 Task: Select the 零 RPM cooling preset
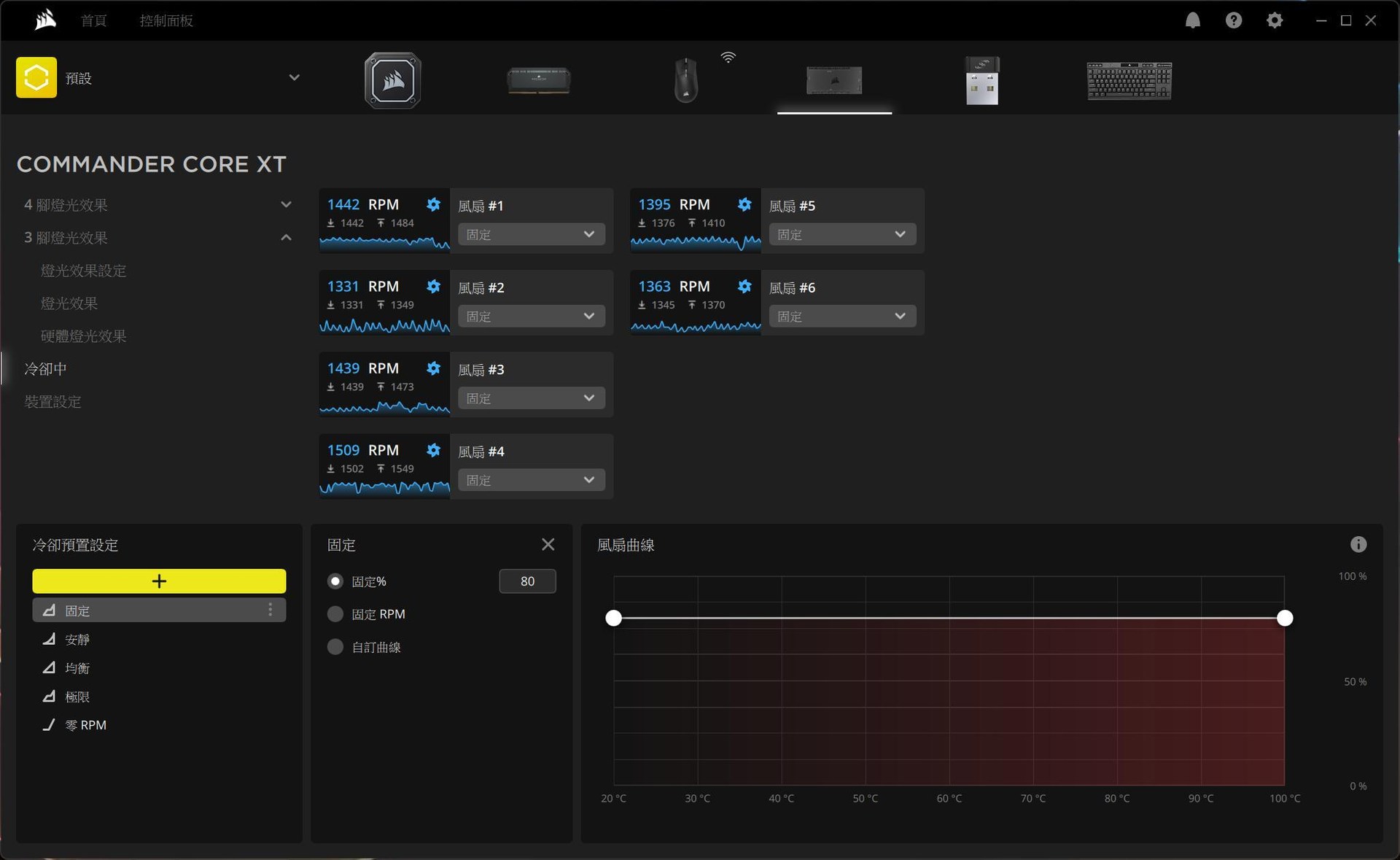159,725
